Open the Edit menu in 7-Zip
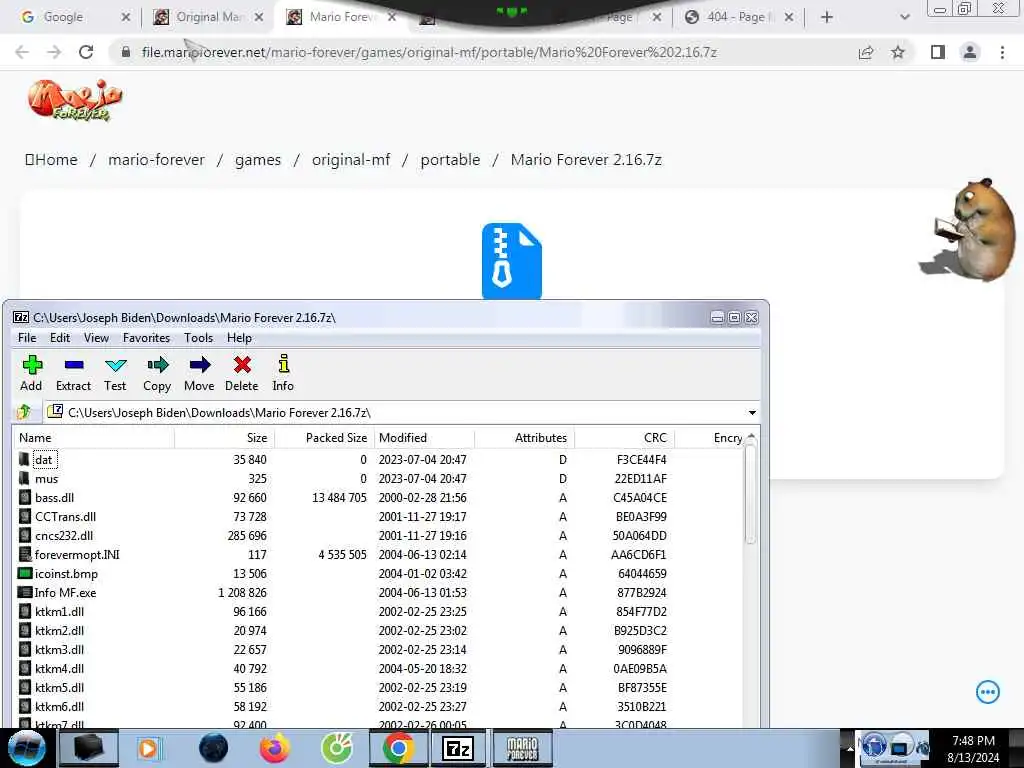The image size is (1024, 768). click(x=59, y=338)
